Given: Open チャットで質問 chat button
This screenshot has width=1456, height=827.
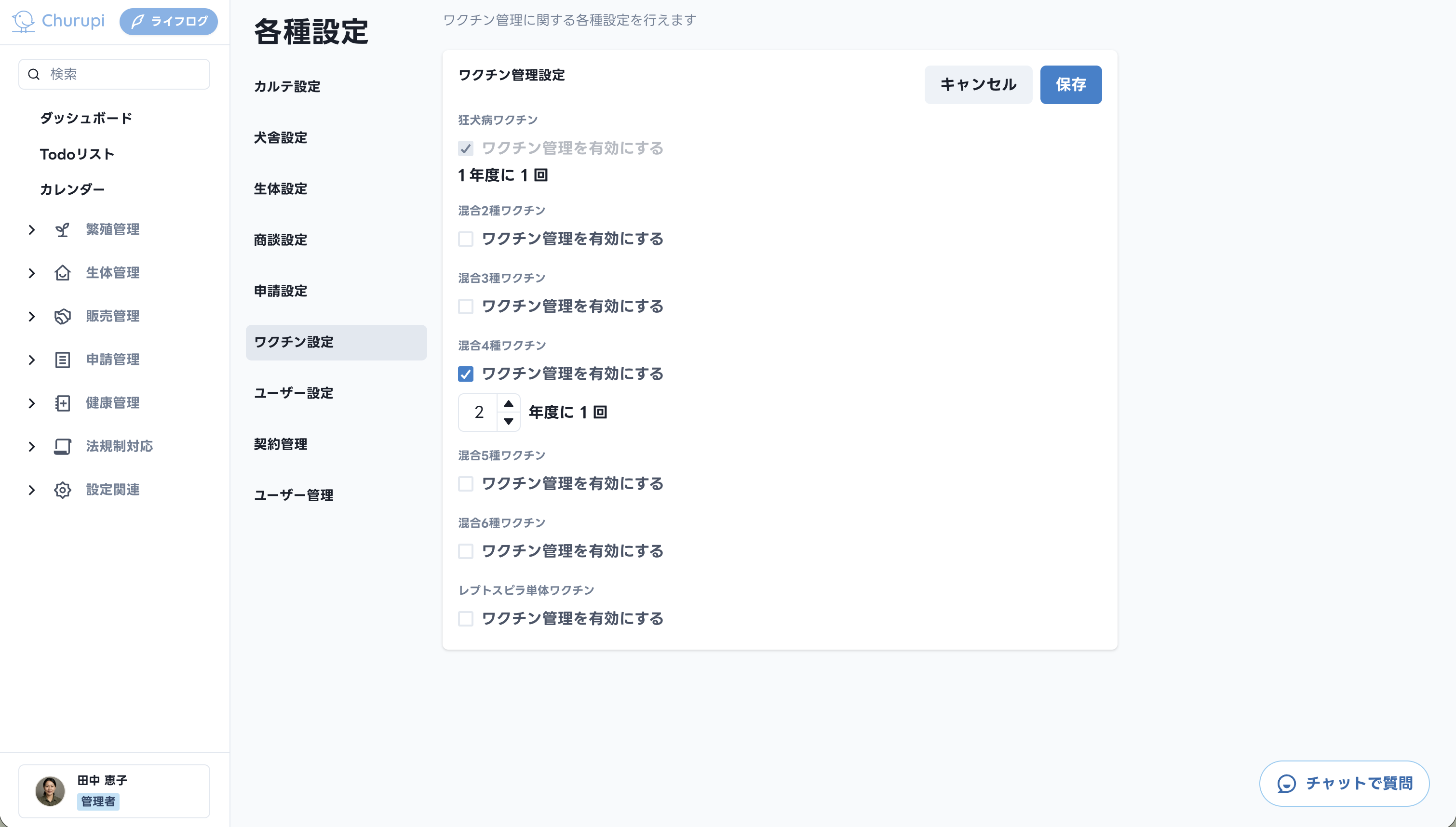Looking at the screenshot, I should click(x=1344, y=784).
